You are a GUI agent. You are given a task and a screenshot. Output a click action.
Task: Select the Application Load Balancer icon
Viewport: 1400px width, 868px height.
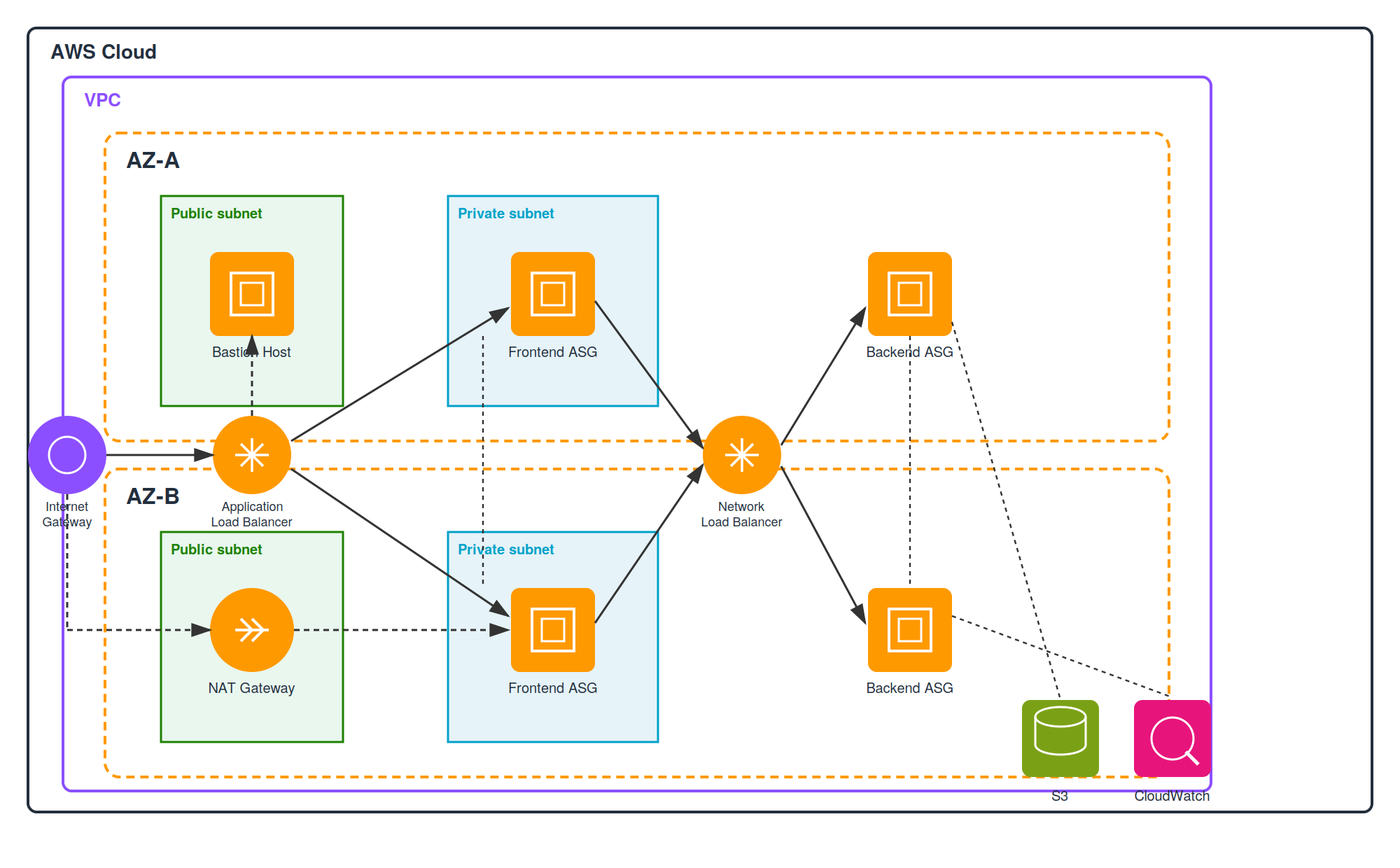[252, 455]
